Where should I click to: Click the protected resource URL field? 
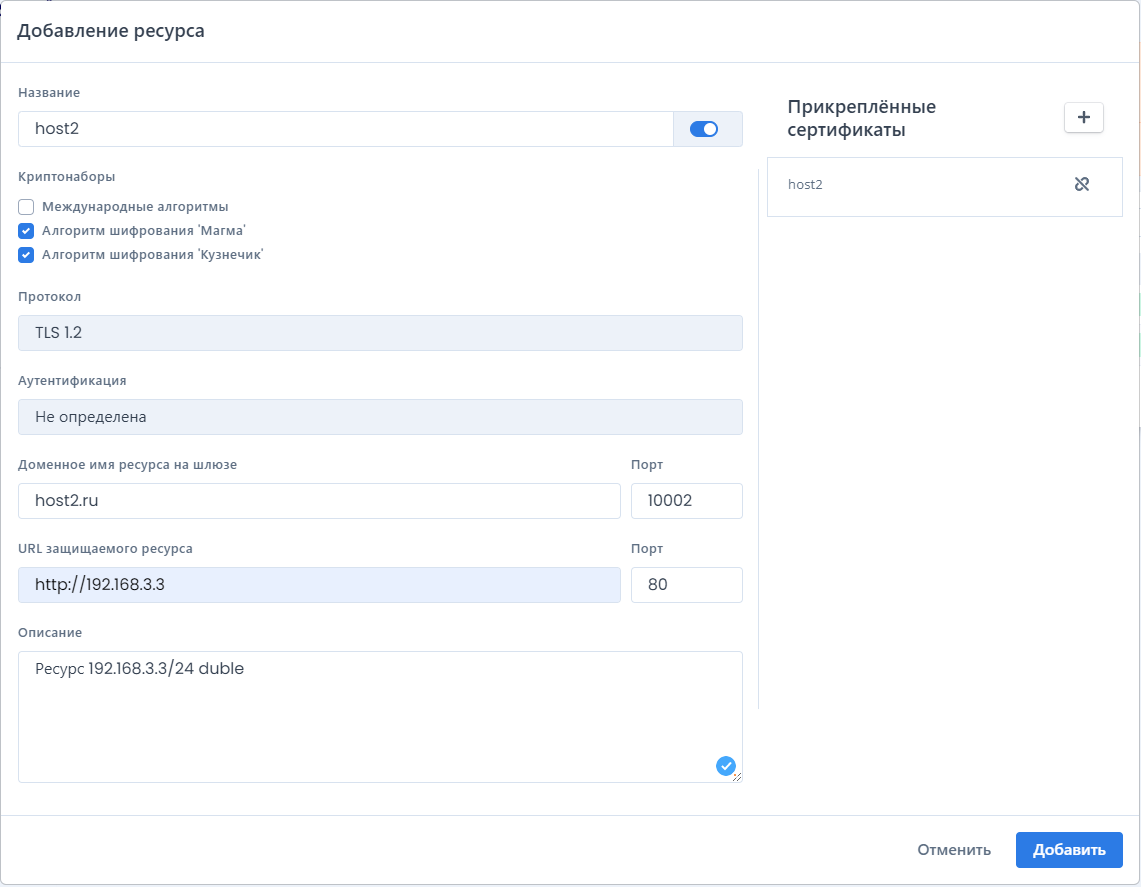click(319, 585)
